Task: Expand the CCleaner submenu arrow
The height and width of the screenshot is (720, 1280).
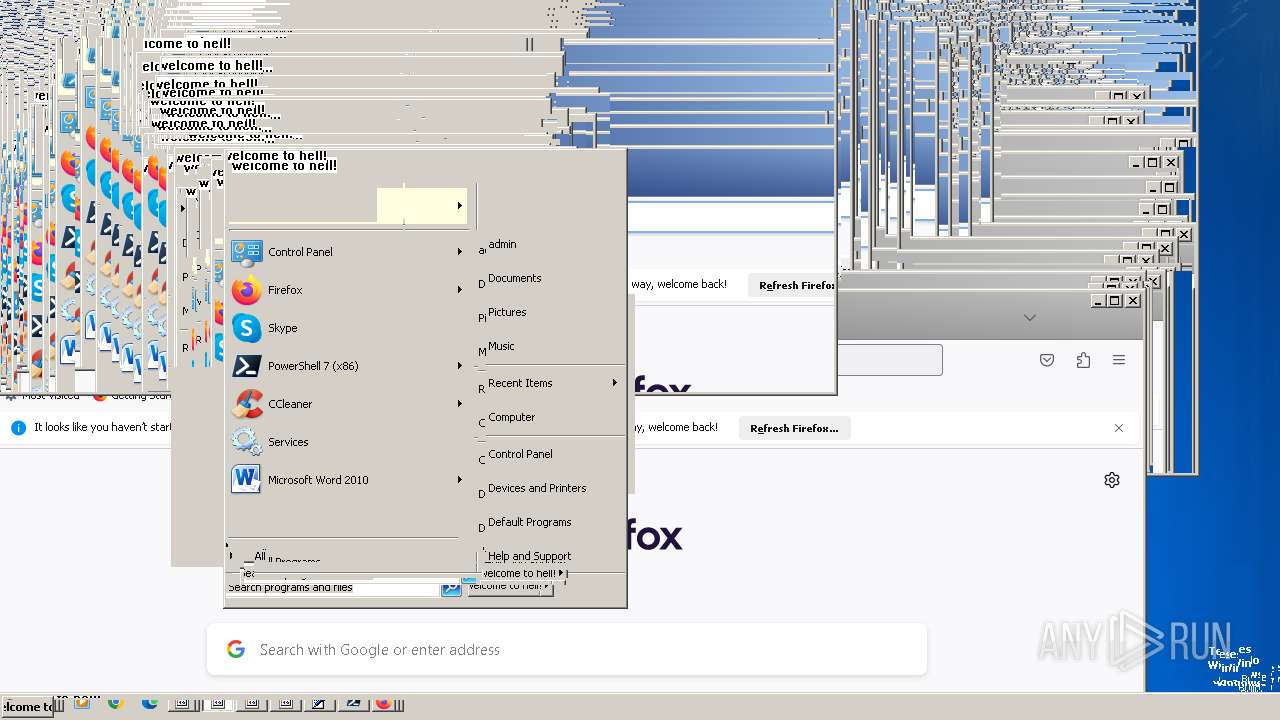Action: tap(460, 404)
